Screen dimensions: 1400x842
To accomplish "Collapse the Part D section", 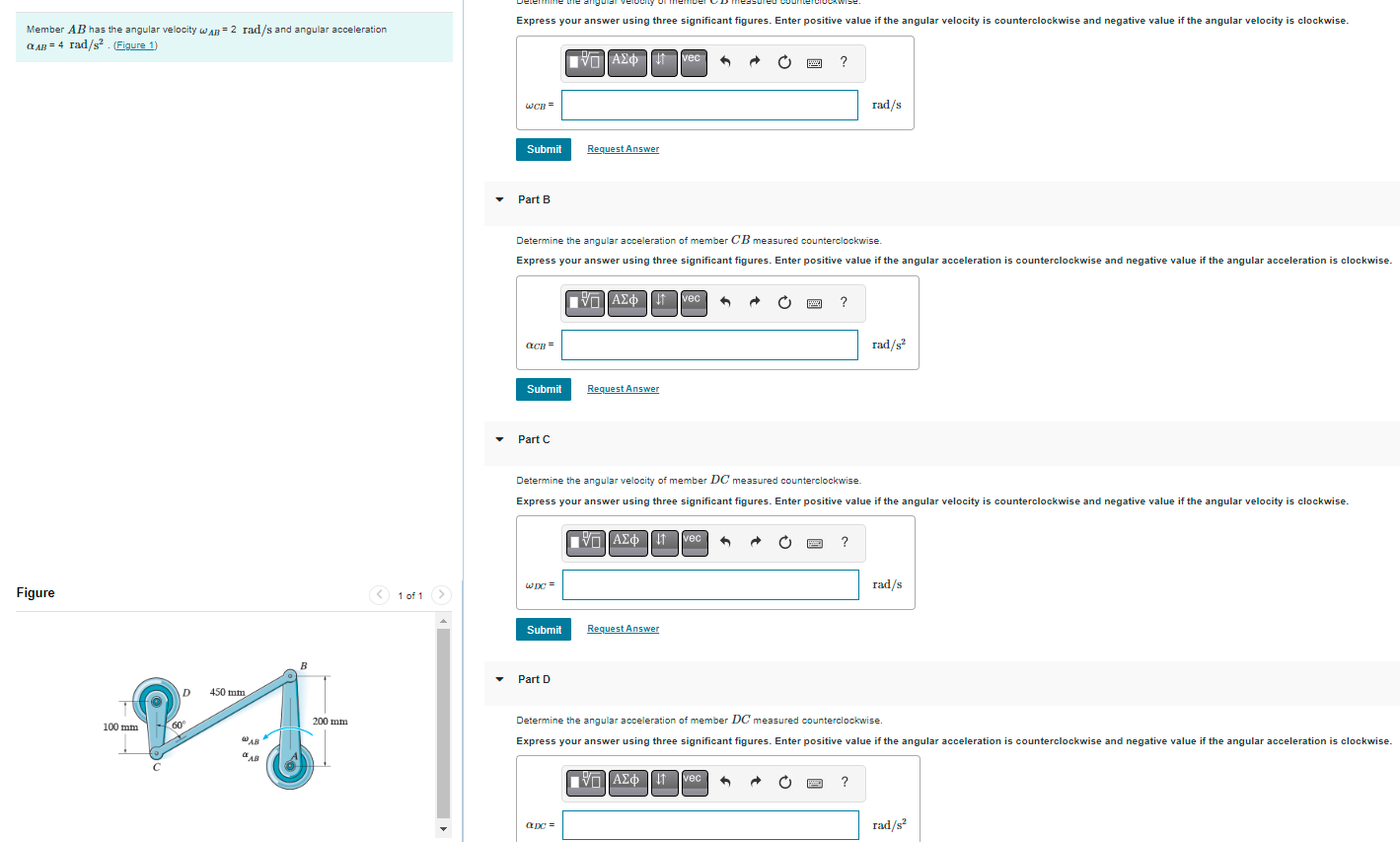I will [499, 679].
